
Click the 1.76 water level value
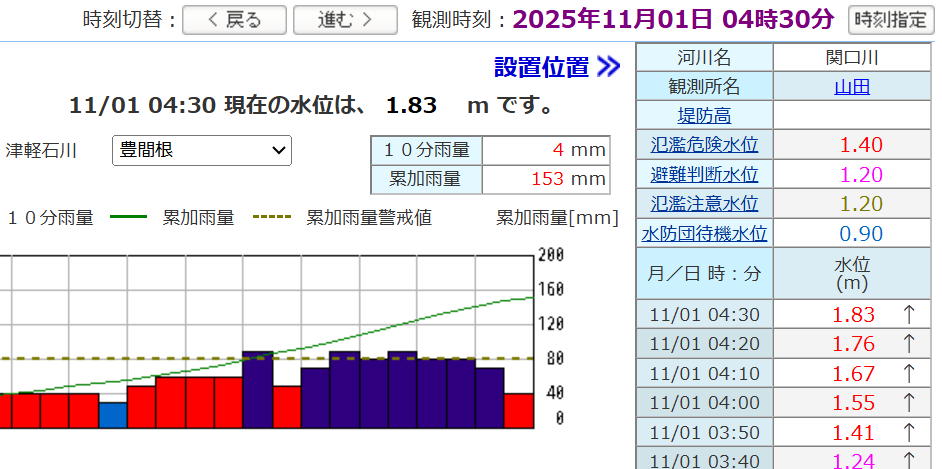[x=853, y=344]
